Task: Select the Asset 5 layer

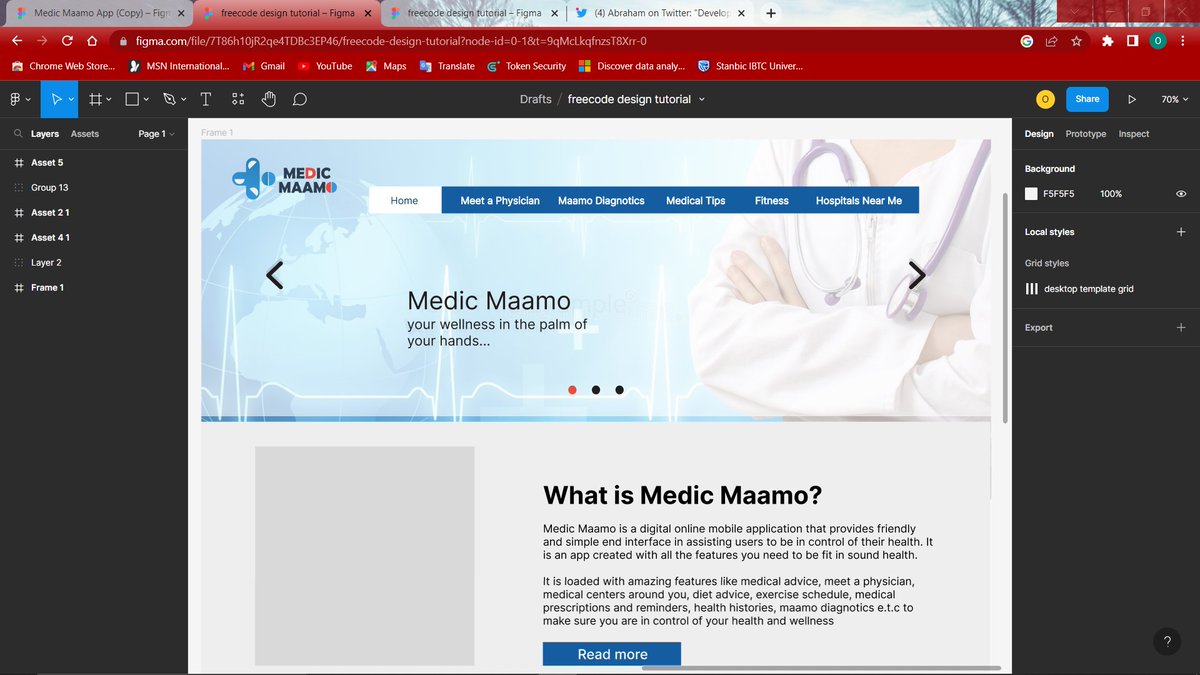Action: (94, 162)
